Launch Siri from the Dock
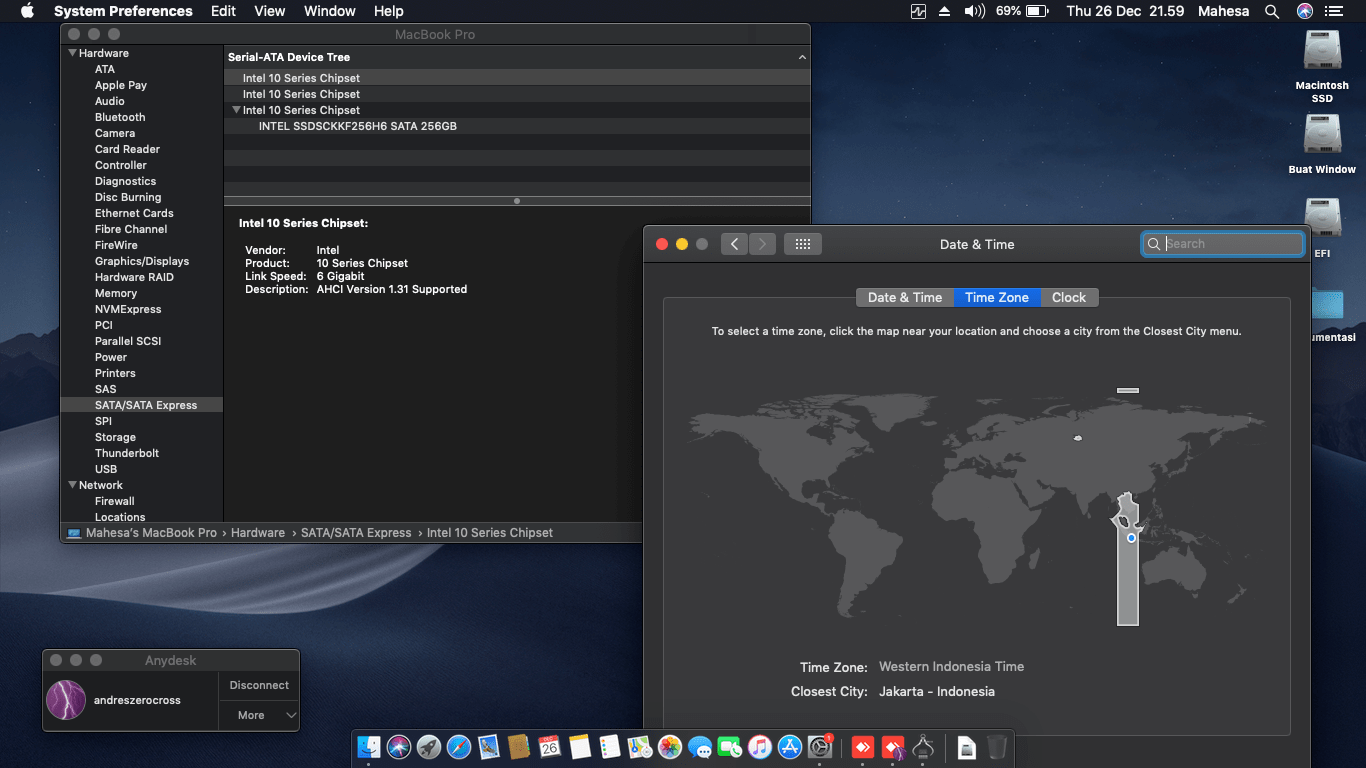1366x768 pixels. (x=399, y=747)
